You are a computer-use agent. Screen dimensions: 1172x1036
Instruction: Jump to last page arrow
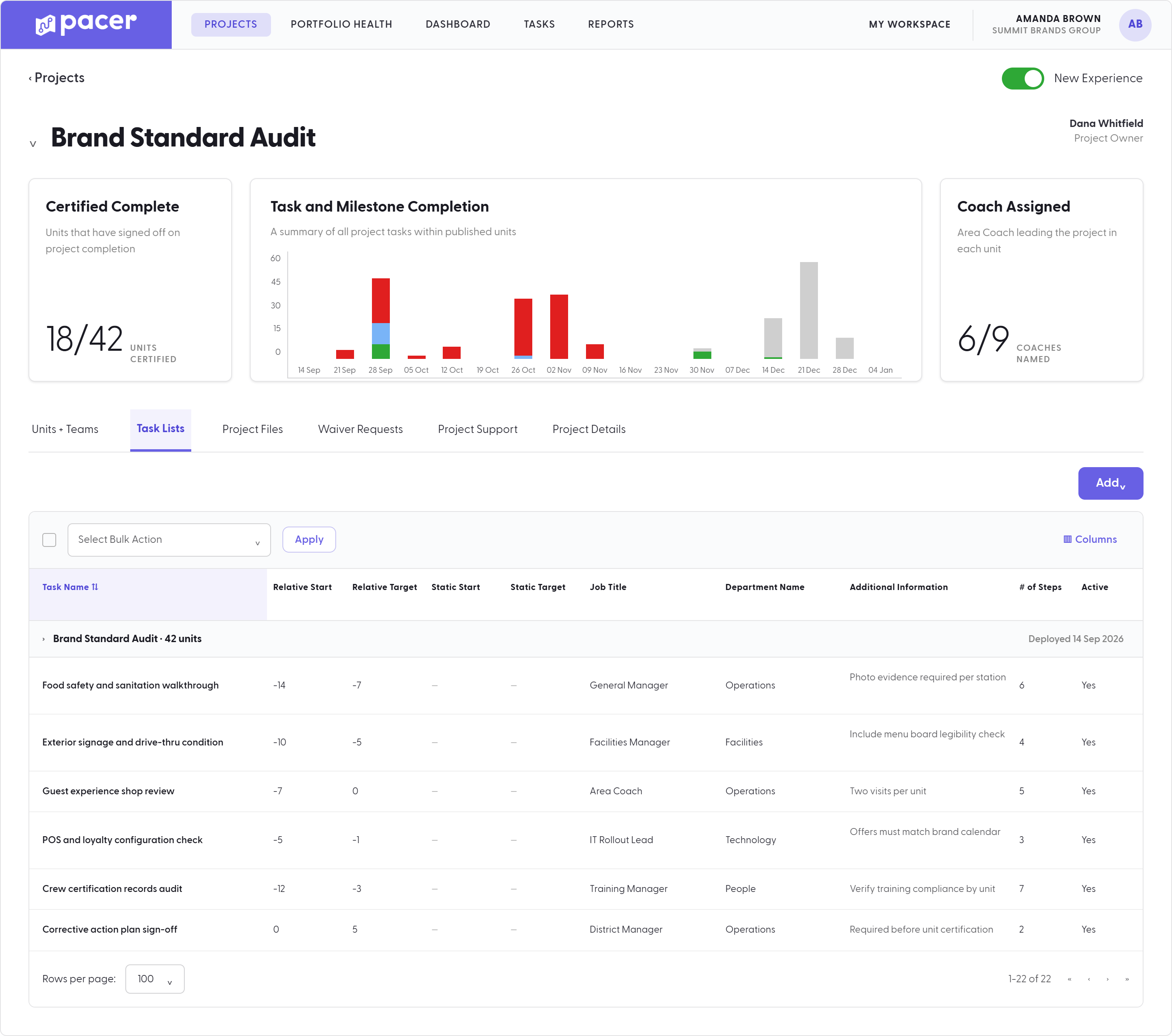coord(1127,979)
